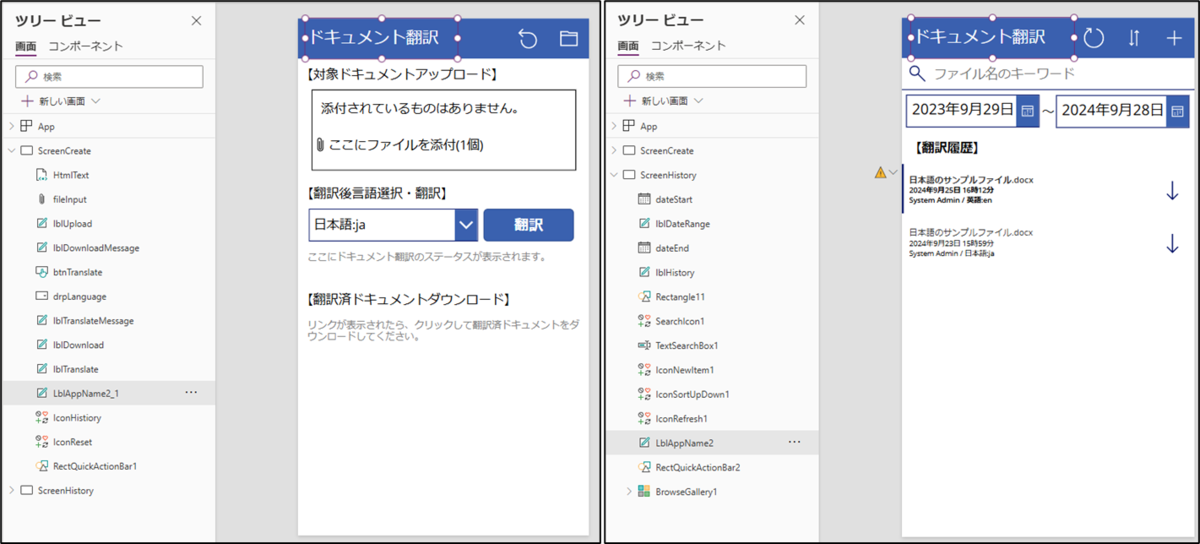Select lblHistory in the right tree view

(676, 272)
